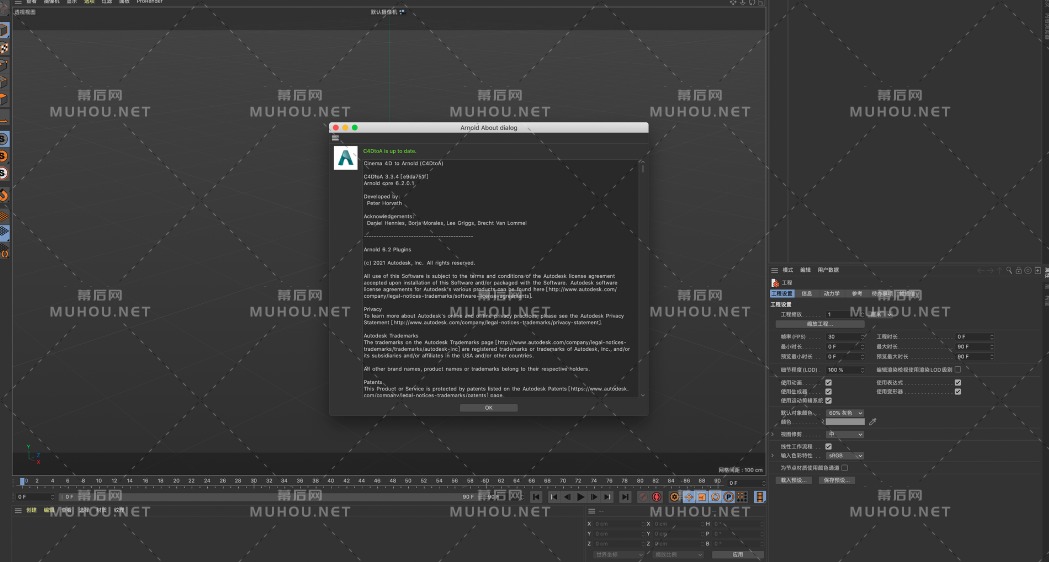
Task: Step to previous frame
Action: (567, 497)
